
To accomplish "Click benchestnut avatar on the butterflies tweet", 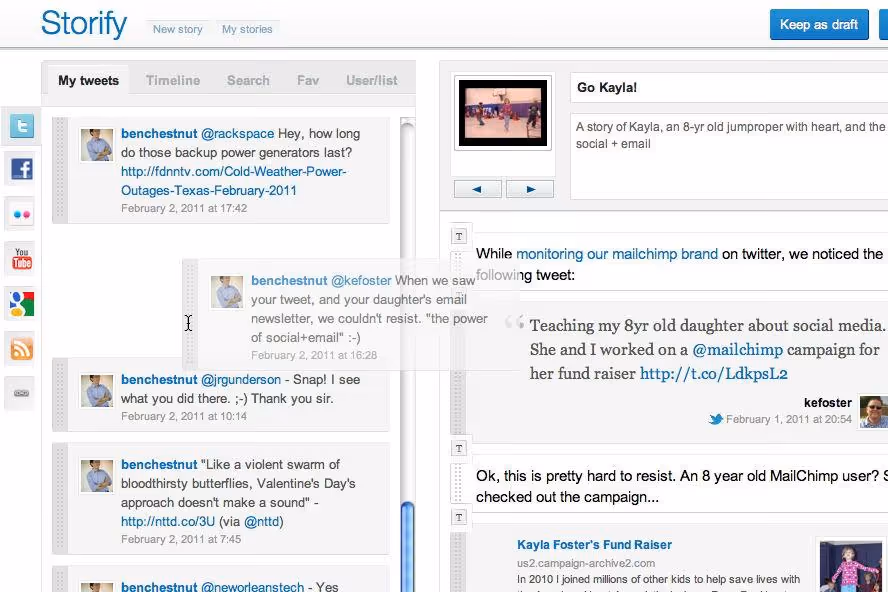I will [x=97, y=475].
